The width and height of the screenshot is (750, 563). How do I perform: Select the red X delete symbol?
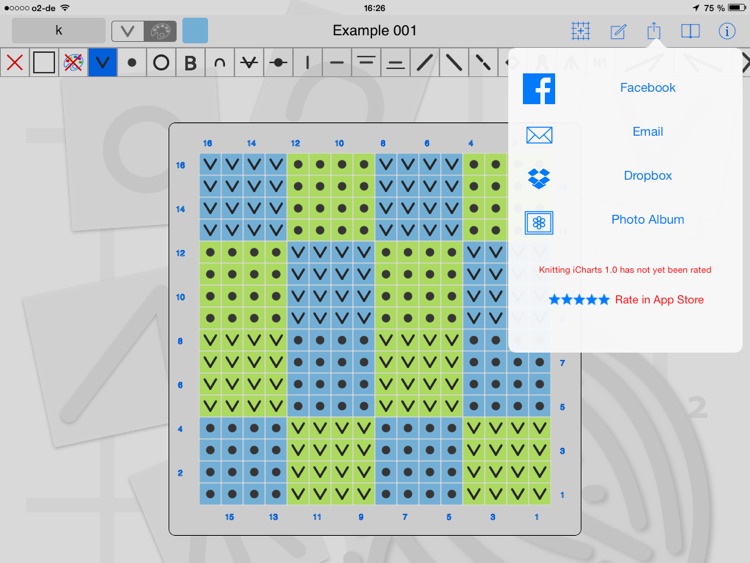tap(15, 63)
